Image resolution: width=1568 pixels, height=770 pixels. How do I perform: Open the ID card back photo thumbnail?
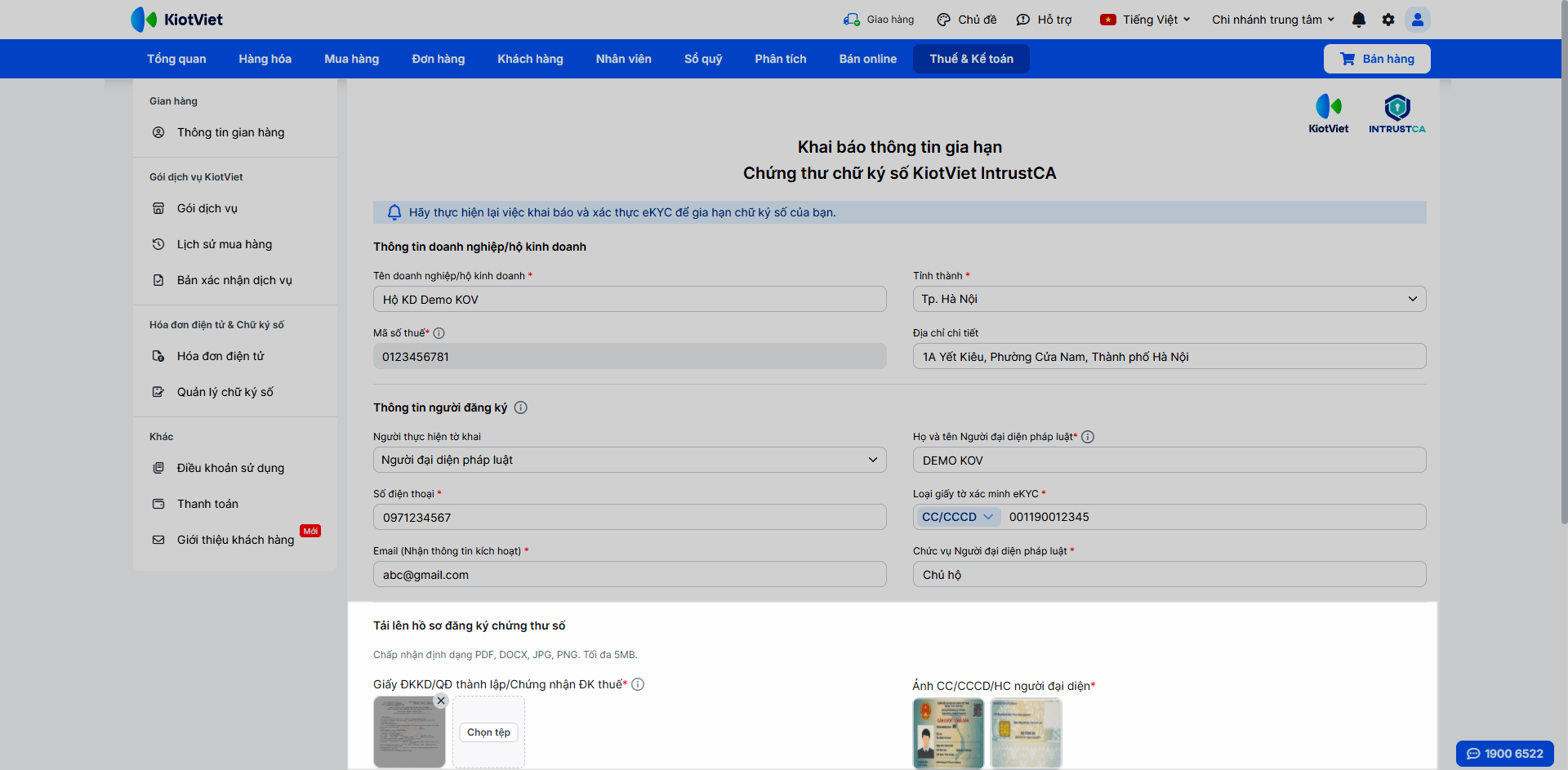(x=1026, y=733)
